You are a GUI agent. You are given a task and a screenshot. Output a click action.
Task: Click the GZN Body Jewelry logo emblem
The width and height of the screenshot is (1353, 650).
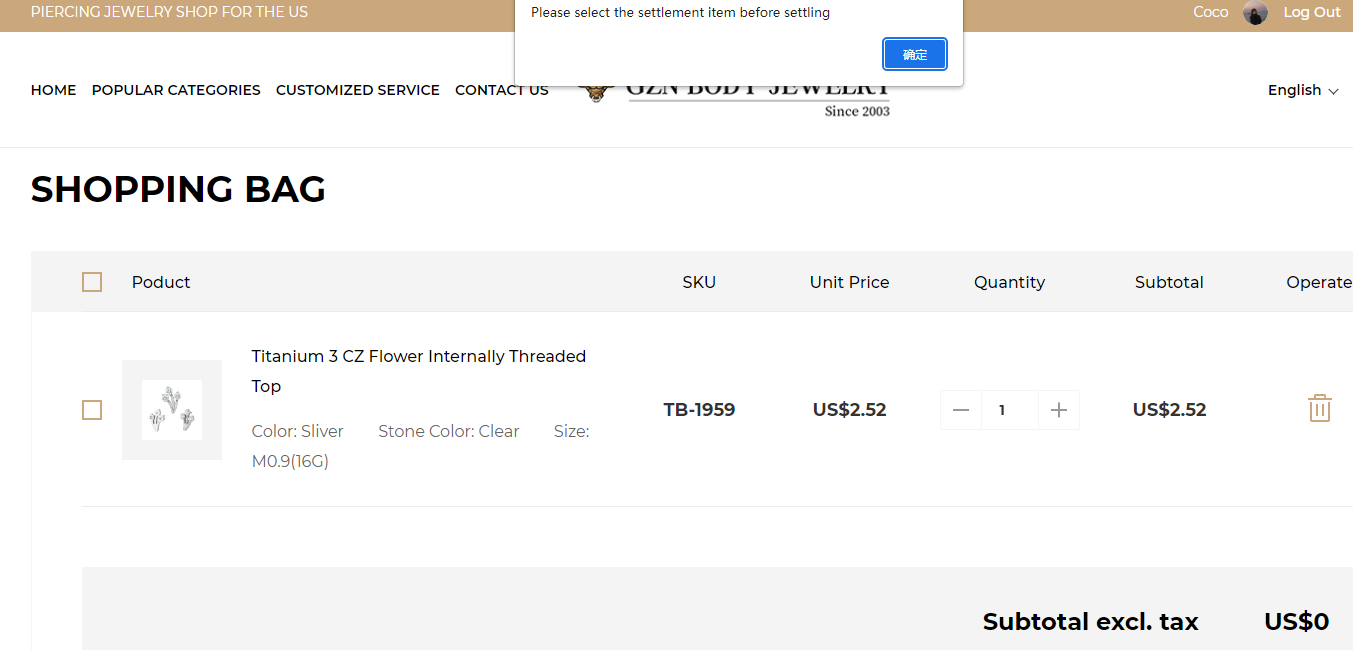[596, 93]
